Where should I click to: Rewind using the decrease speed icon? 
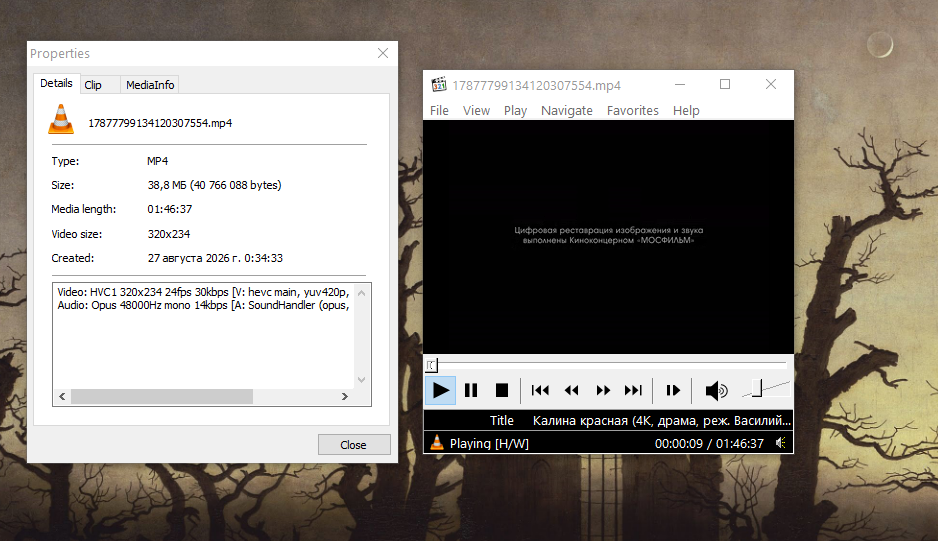[x=571, y=391]
